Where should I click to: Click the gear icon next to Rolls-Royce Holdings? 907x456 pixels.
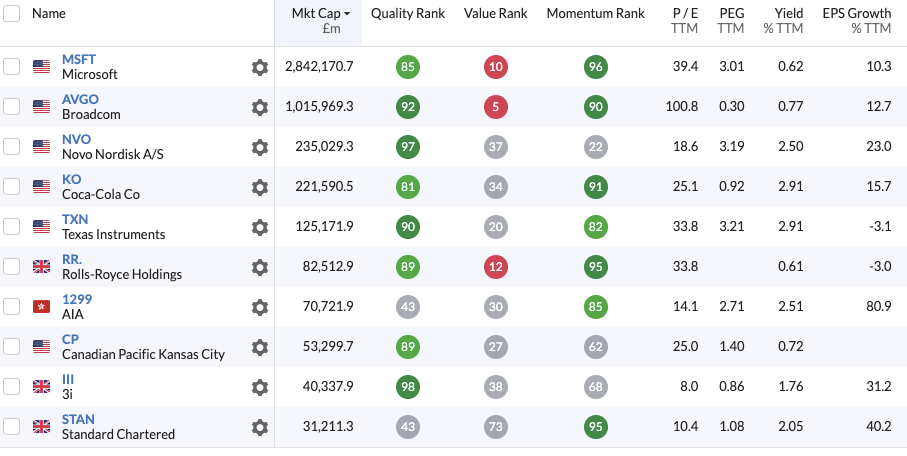(260, 267)
